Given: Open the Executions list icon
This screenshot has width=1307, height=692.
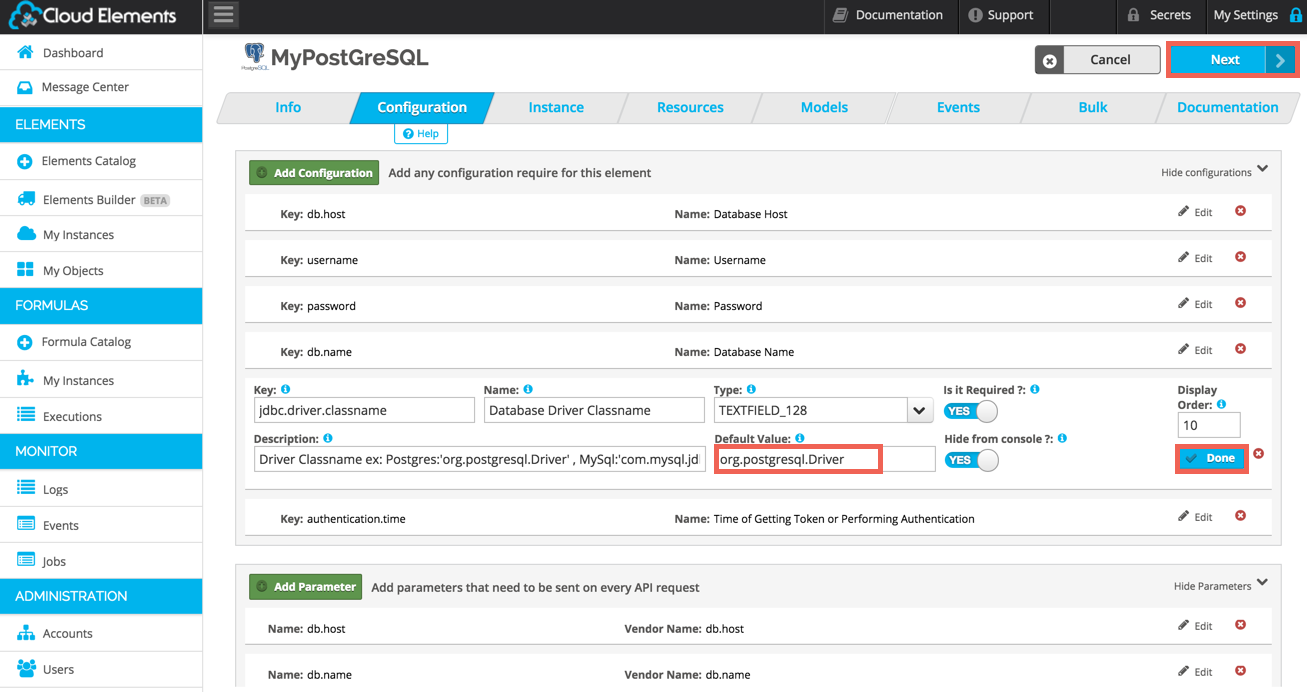Looking at the screenshot, I should point(26,416).
